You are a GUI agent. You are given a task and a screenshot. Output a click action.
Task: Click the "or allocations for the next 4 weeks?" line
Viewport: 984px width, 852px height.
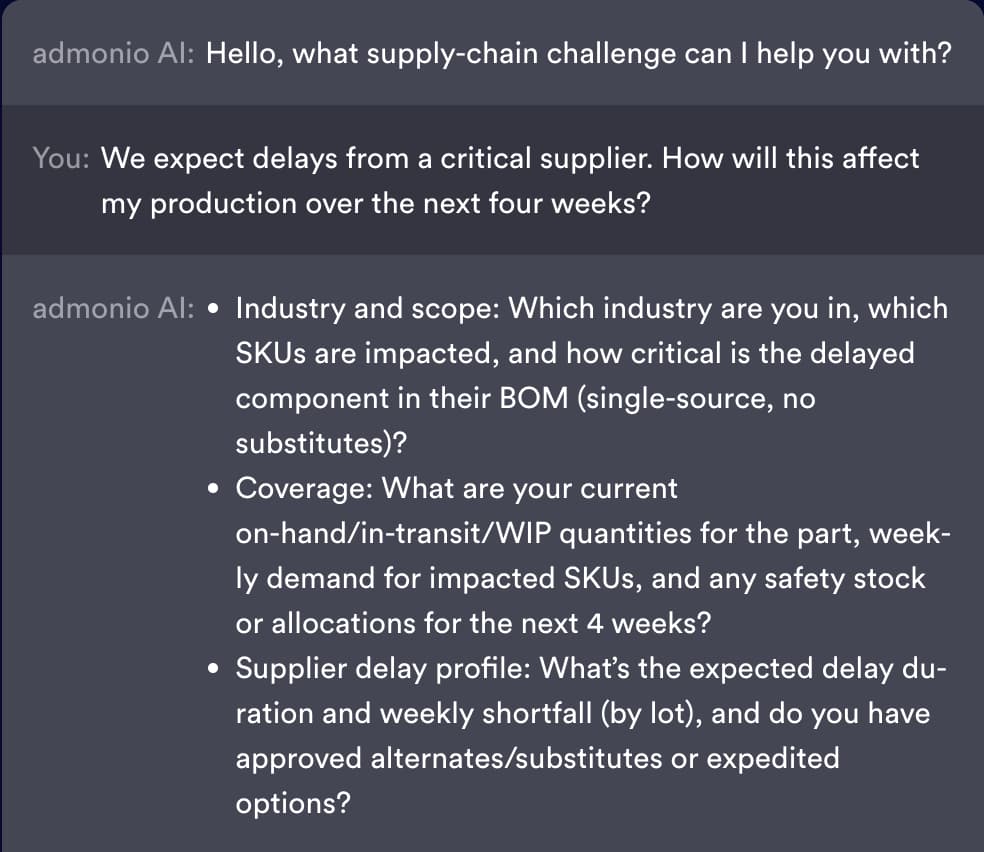pyautogui.click(x=473, y=623)
